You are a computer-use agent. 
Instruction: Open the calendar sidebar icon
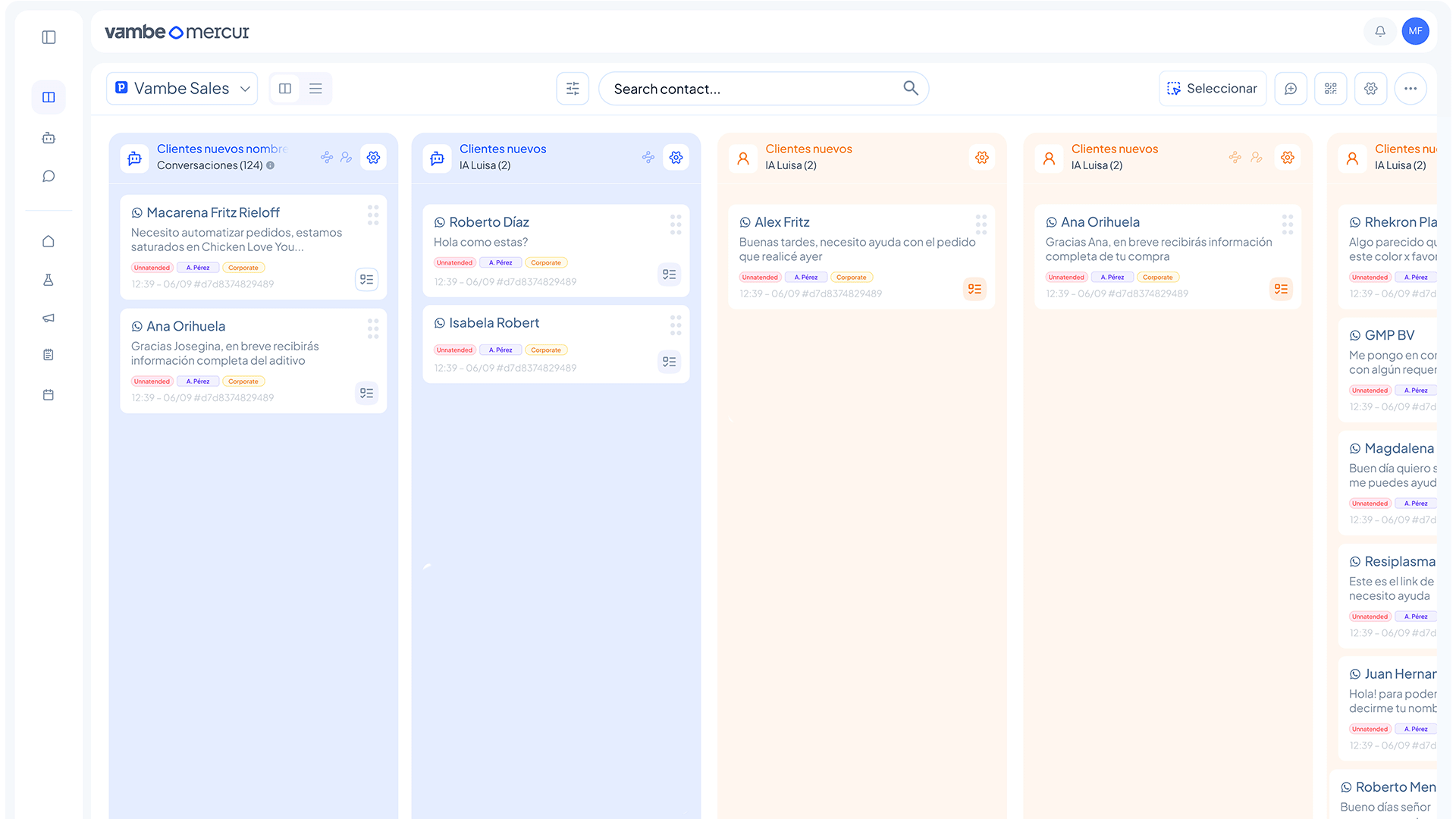tap(49, 394)
